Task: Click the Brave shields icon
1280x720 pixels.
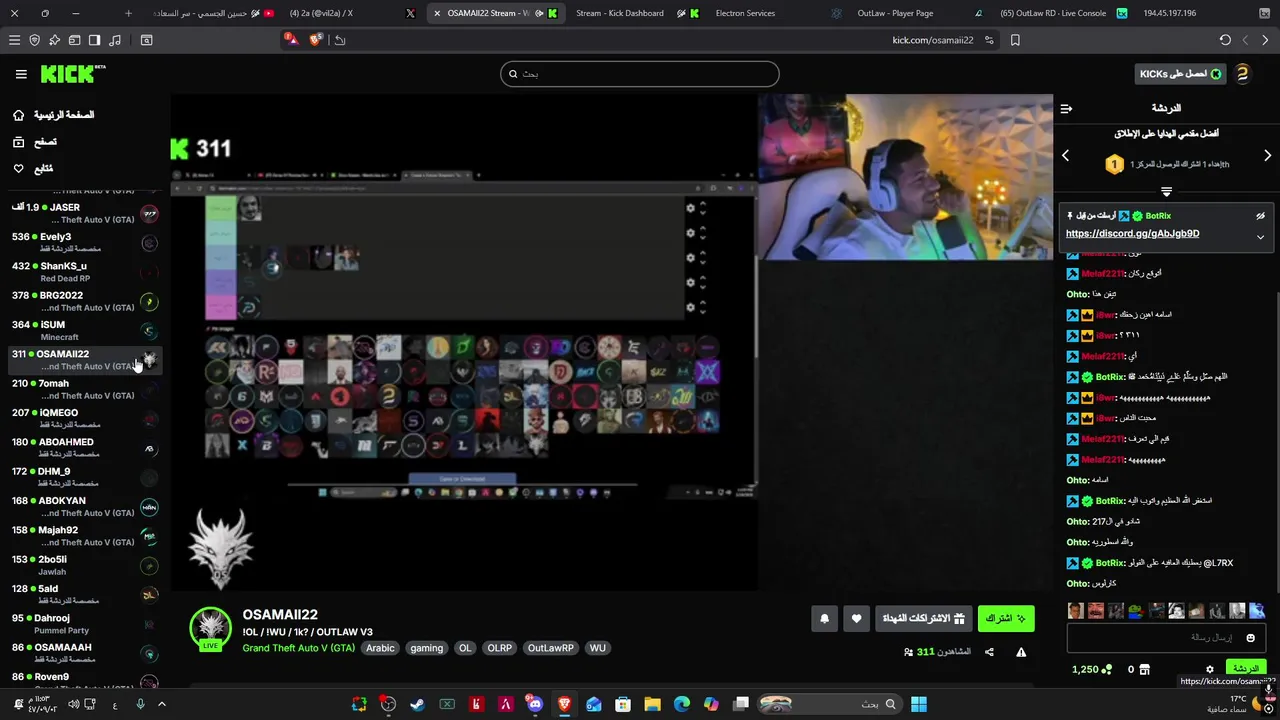Action: click(317, 40)
